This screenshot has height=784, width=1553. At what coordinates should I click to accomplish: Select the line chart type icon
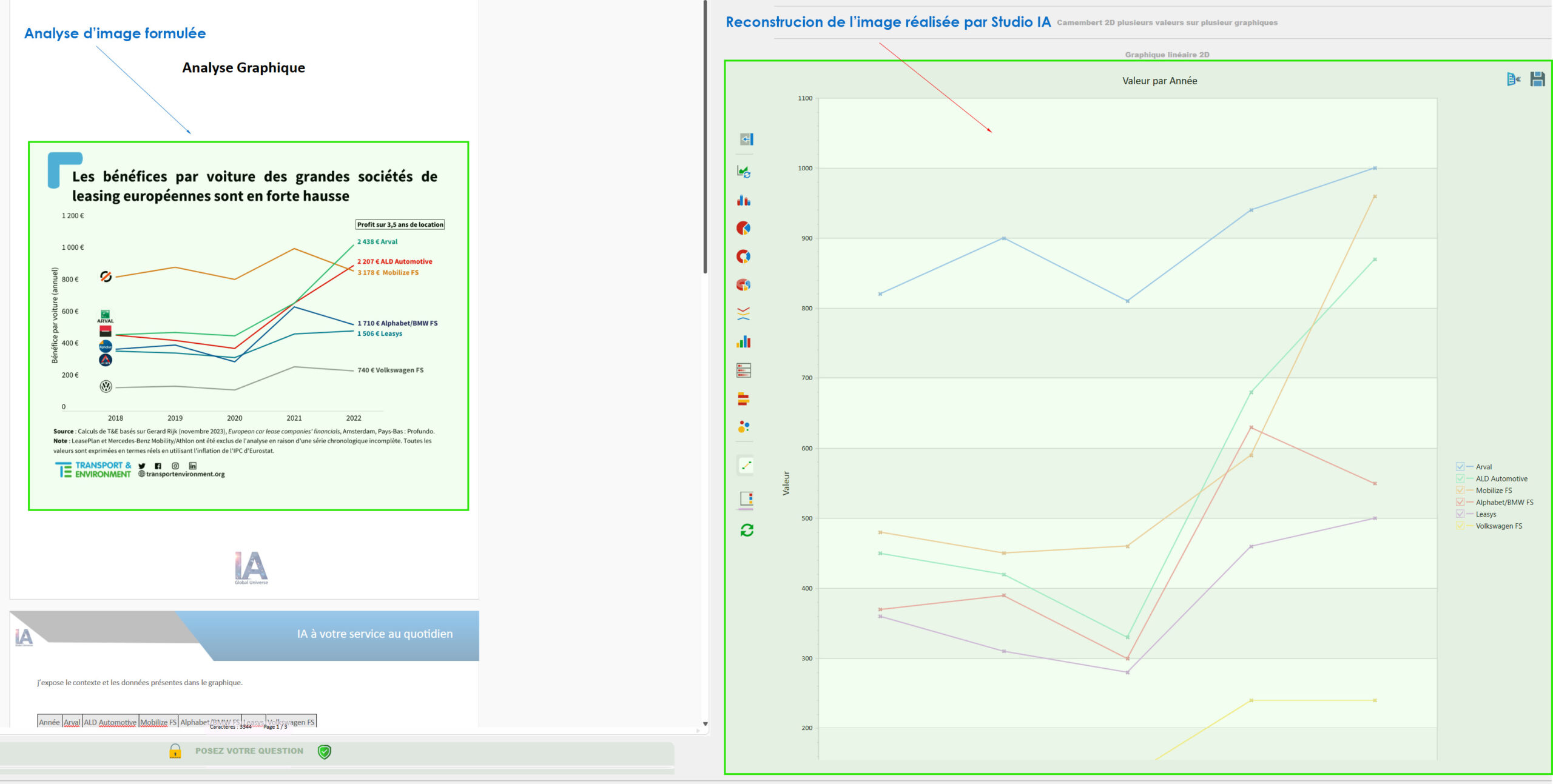(746, 466)
